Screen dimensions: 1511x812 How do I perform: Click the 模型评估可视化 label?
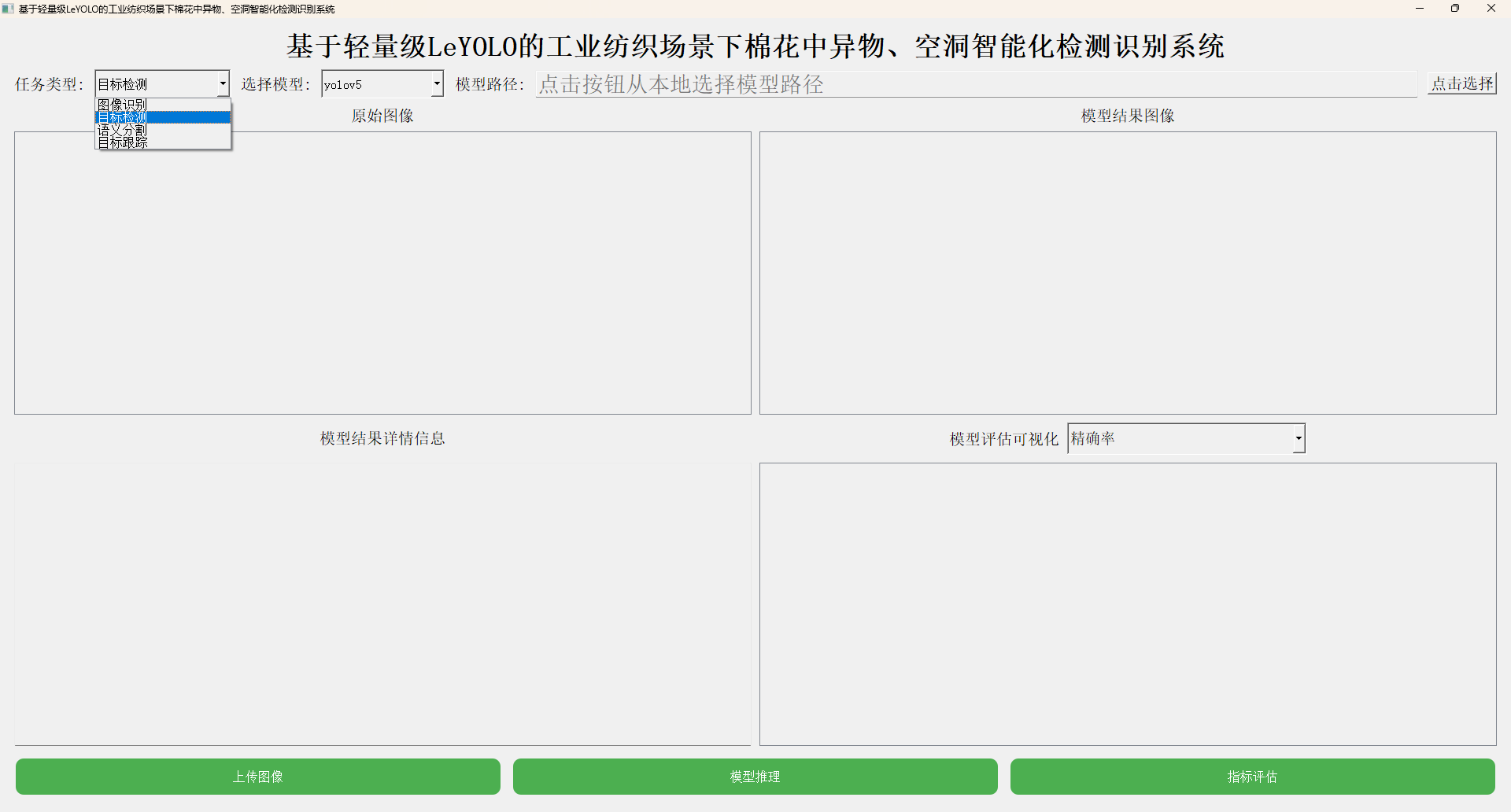point(1004,439)
